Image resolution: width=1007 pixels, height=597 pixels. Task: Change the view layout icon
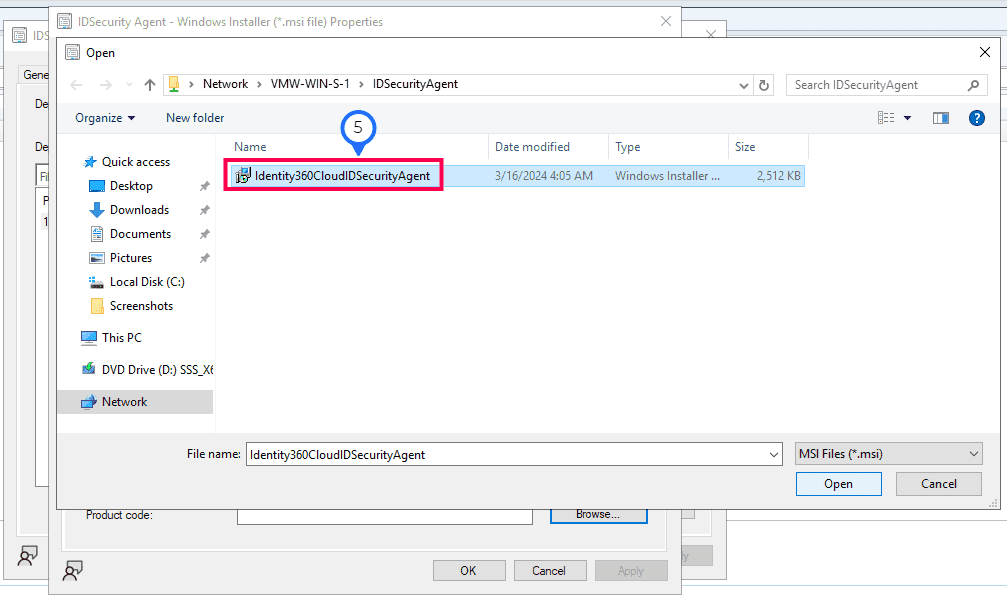tap(886, 117)
